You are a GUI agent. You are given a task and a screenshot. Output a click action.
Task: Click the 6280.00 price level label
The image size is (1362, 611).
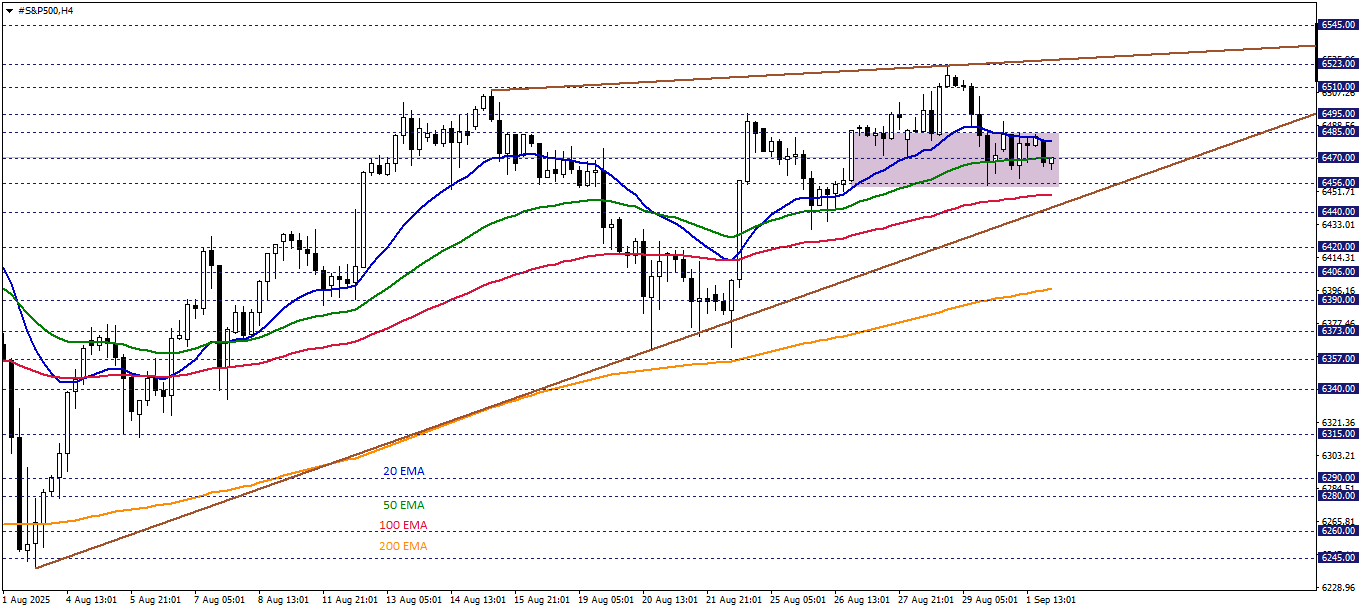click(1337, 495)
